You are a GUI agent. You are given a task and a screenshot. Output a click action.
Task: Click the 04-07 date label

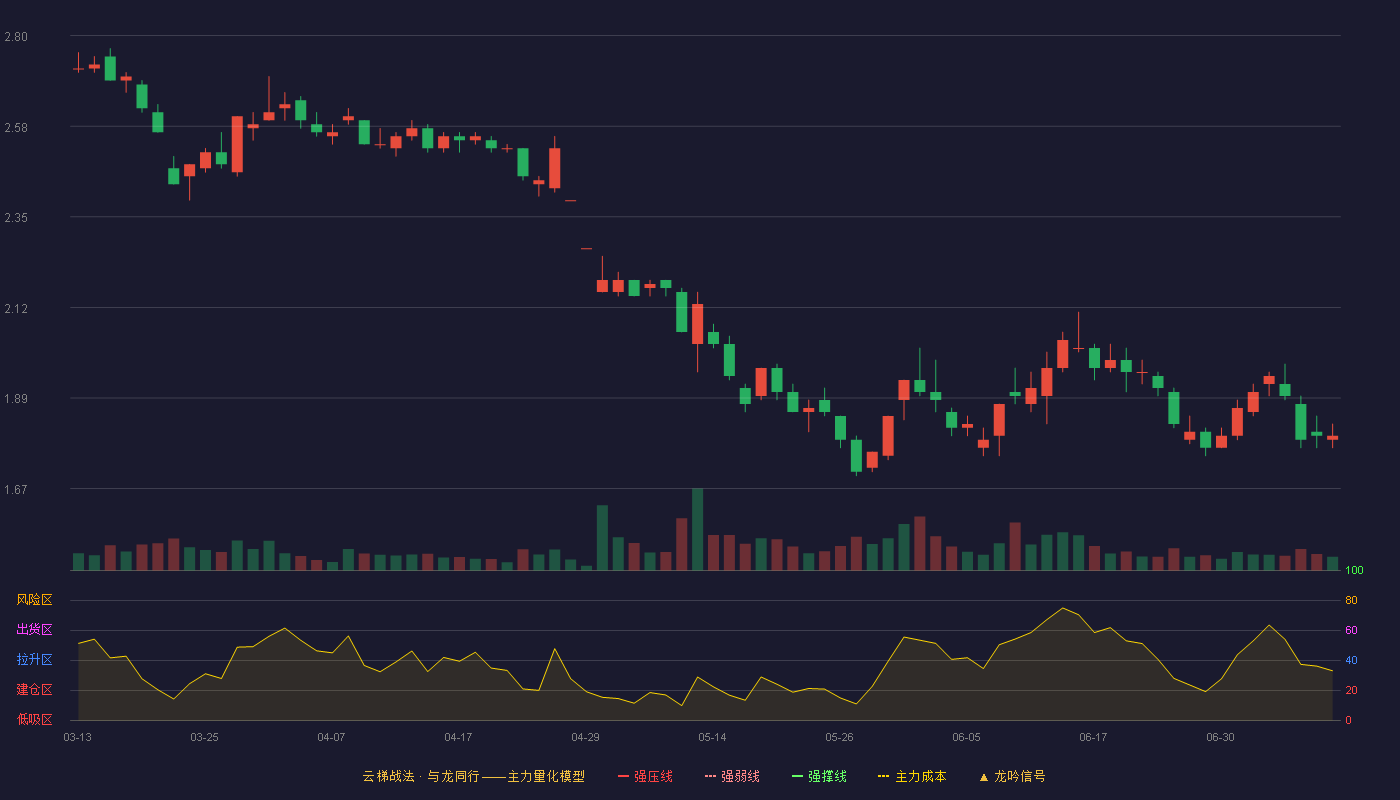[x=331, y=737]
